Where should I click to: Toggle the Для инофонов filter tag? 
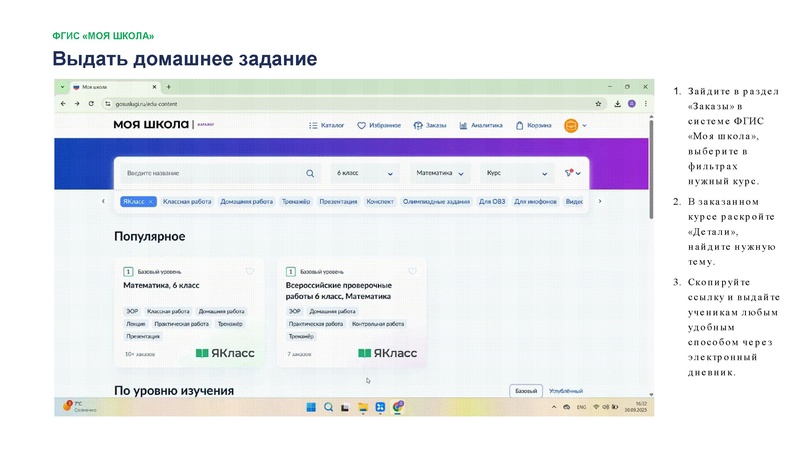535,202
